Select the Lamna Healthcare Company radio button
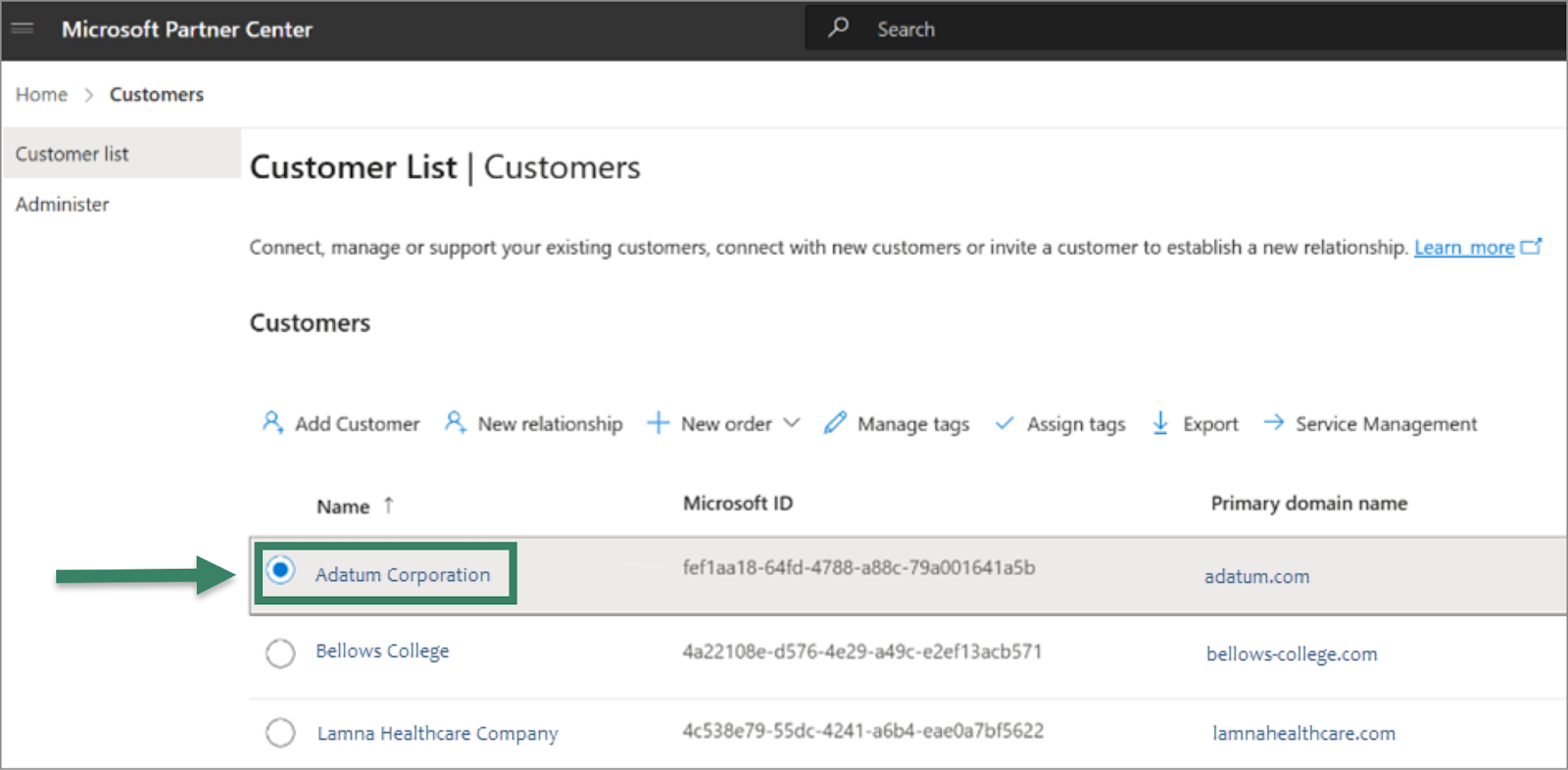The height and width of the screenshot is (770, 1568). [x=280, y=732]
